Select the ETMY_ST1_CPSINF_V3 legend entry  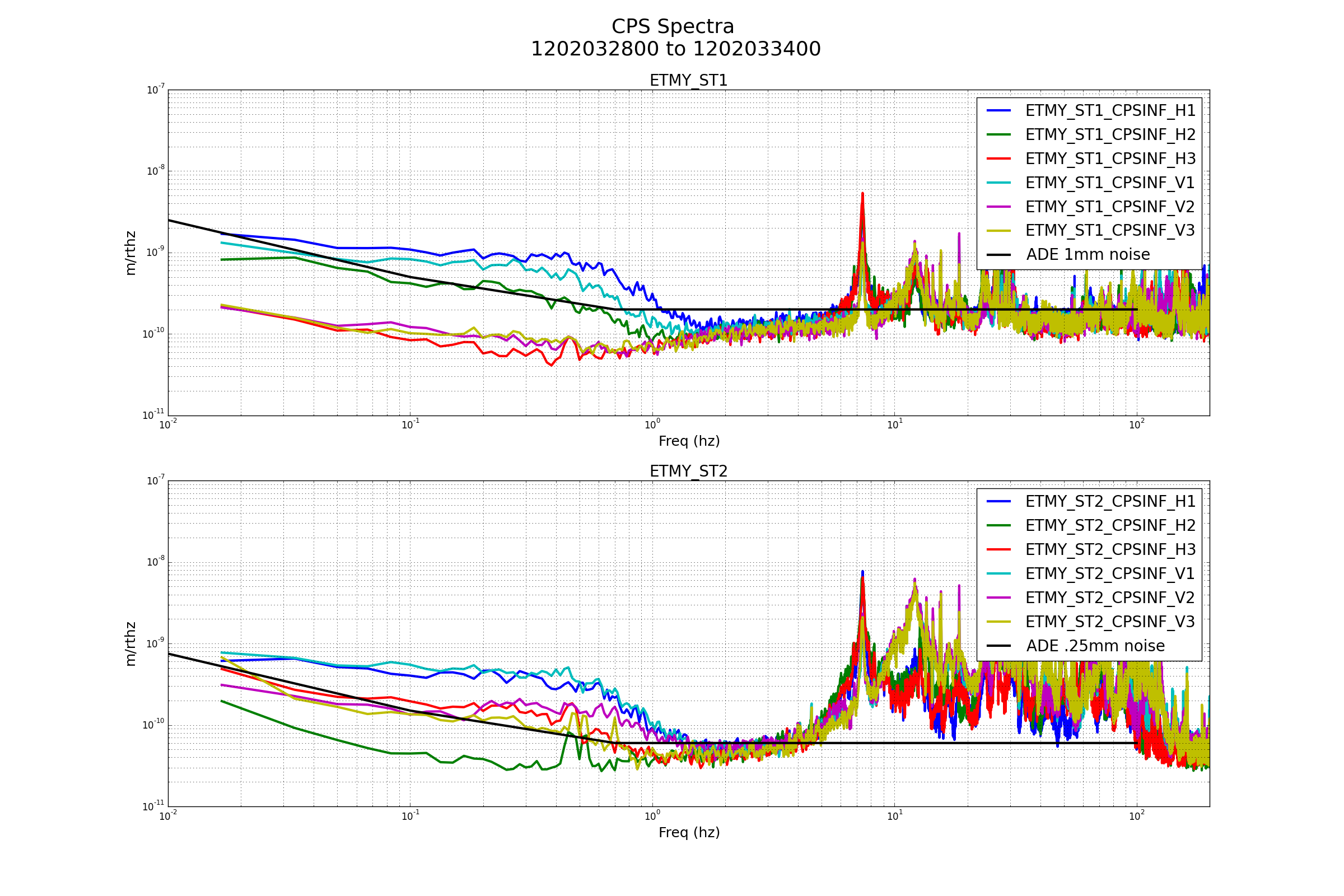click(x=1110, y=231)
